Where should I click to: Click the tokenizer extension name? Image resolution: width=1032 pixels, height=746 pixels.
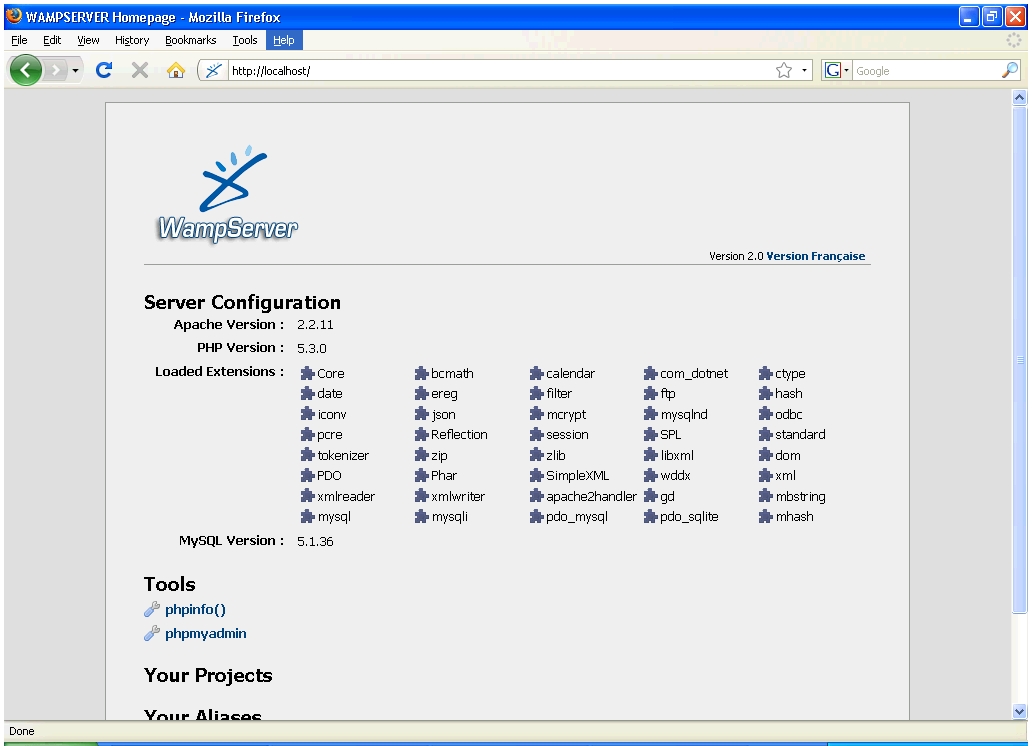pos(343,455)
